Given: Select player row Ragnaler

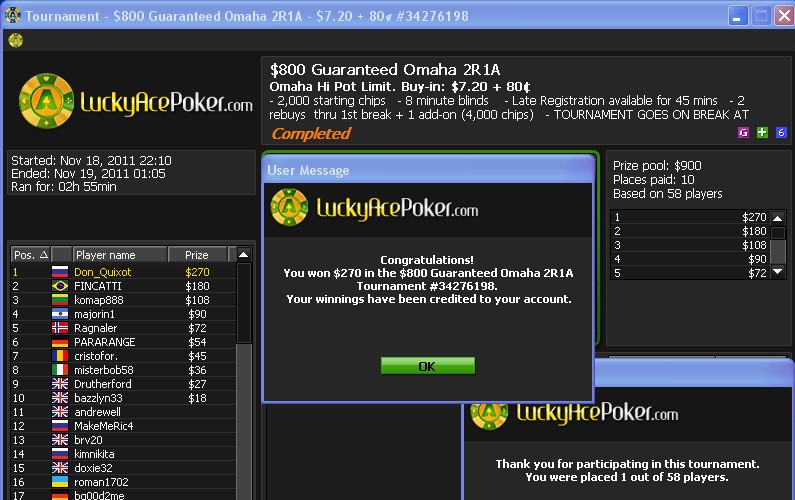Looking at the screenshot, I should pos(123,328).
